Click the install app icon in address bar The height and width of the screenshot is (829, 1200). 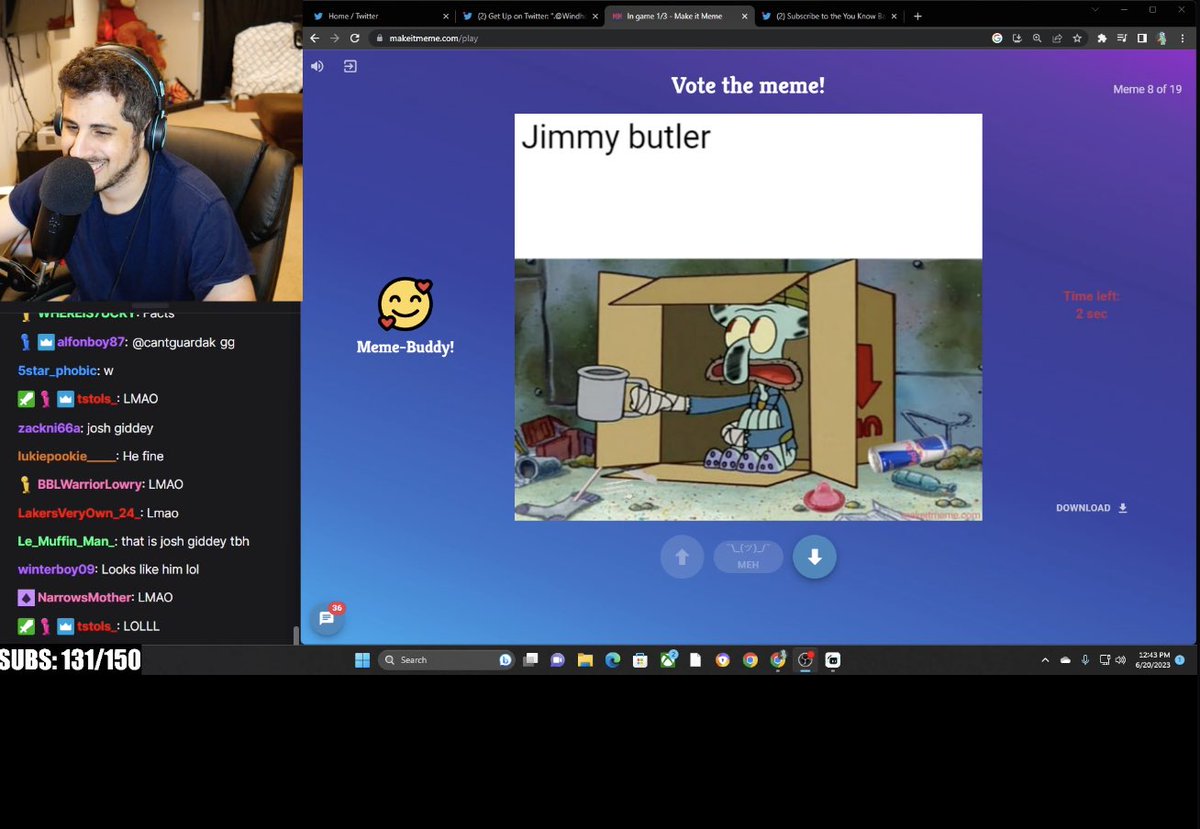[1017, 38]
